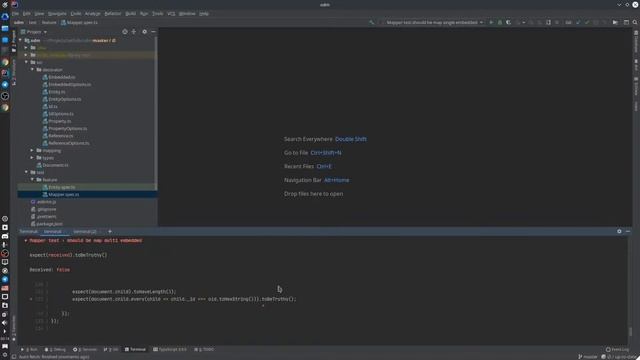Image resolution: width=640 pixels, height=360 pixels.
Task: Open Chrome browser from the OS dock
Action: pyautogui.click(x=5, y=62)
